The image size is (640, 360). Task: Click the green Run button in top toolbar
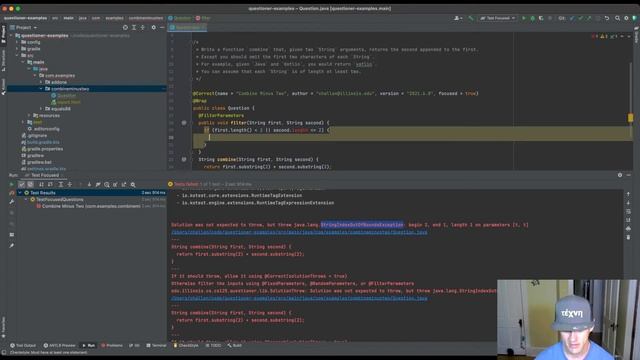pyautogui.click(x=524, y=18)
